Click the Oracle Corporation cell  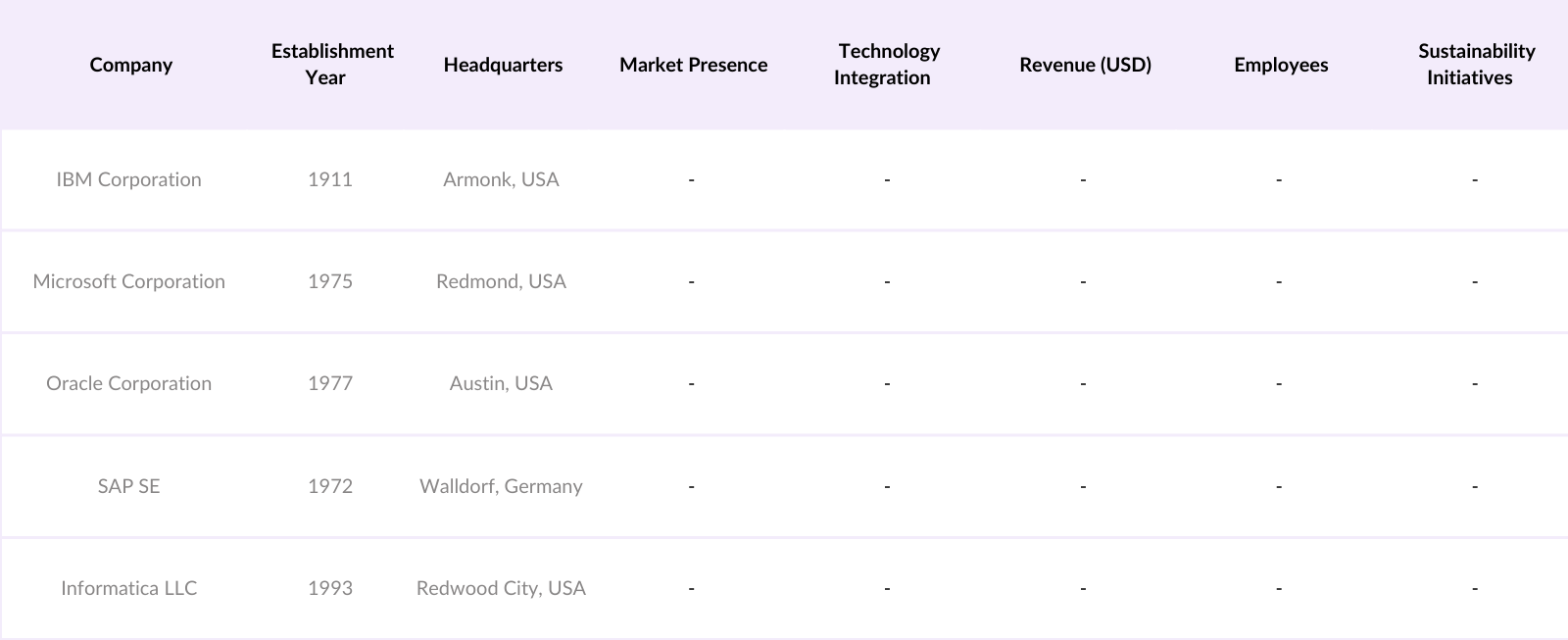tap(128, 383)
